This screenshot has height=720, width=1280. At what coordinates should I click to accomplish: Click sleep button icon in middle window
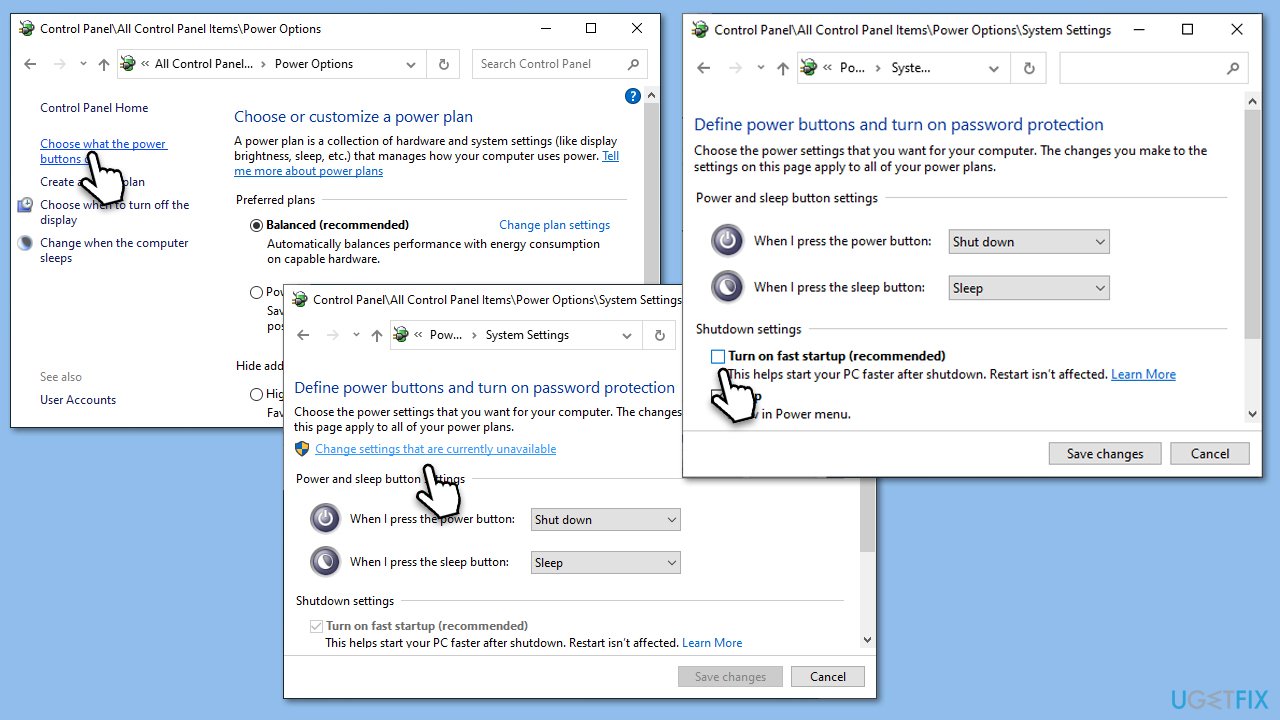[325, 561]
